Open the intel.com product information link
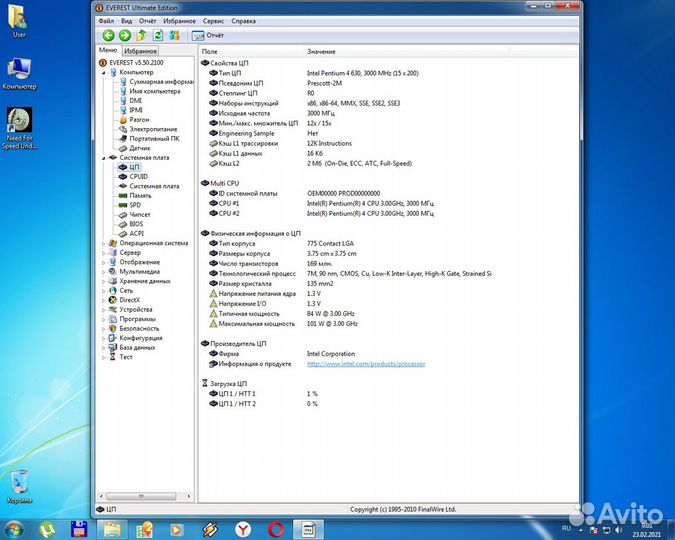 point(366,364)
